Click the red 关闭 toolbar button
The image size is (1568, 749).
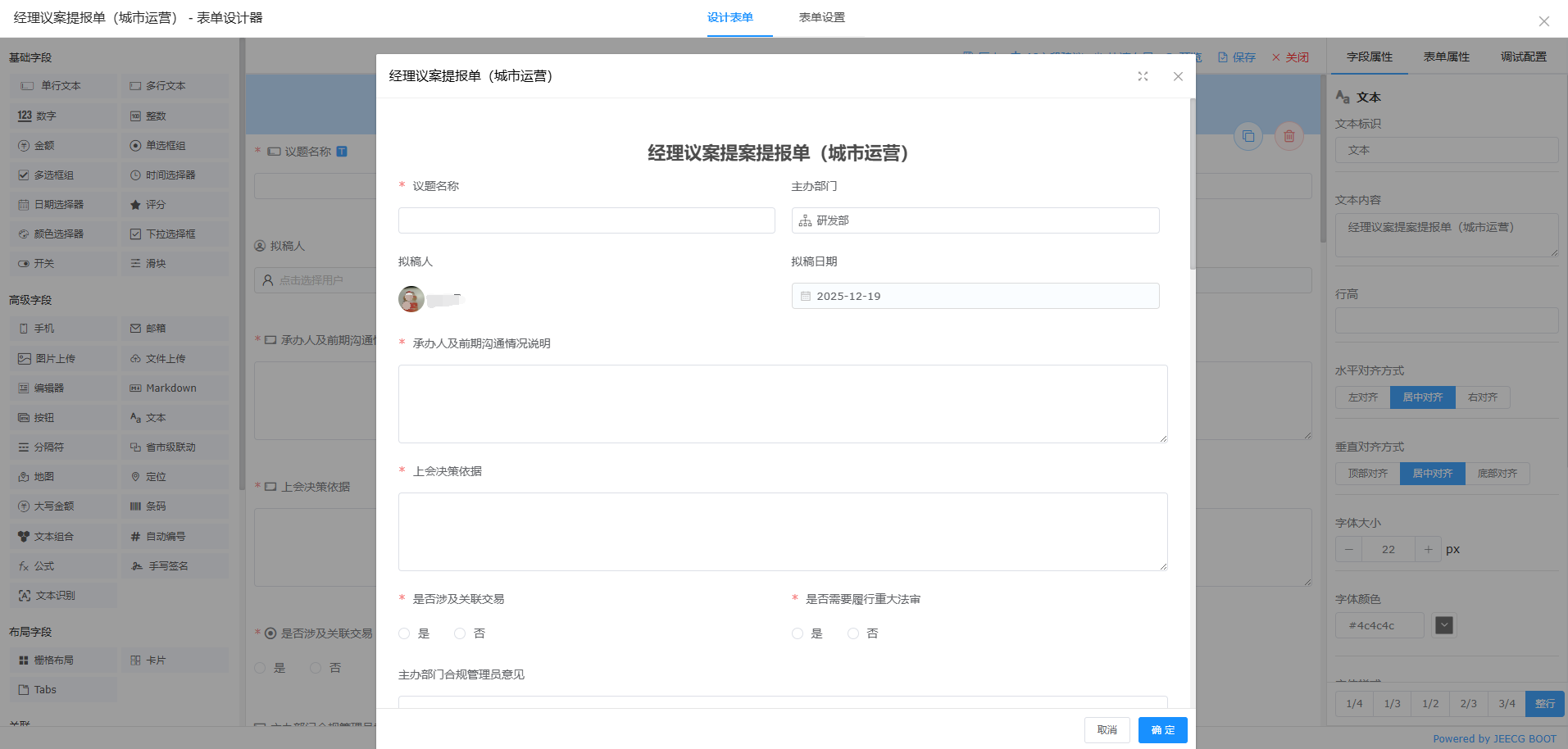(x=1290, y=57)
